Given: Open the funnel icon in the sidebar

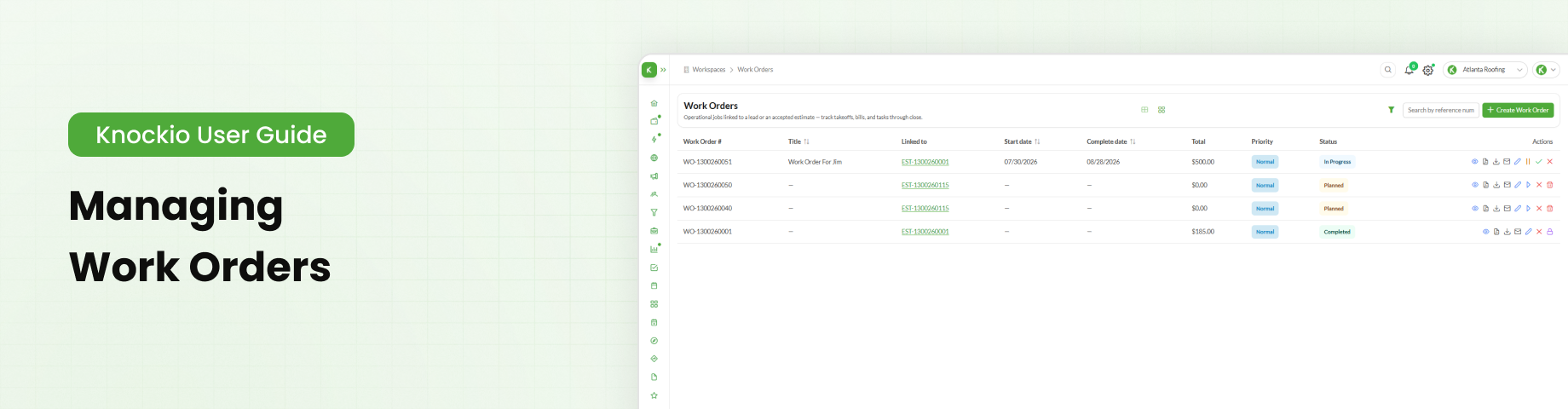Looking at the screenshot, I should coord(654,213).
